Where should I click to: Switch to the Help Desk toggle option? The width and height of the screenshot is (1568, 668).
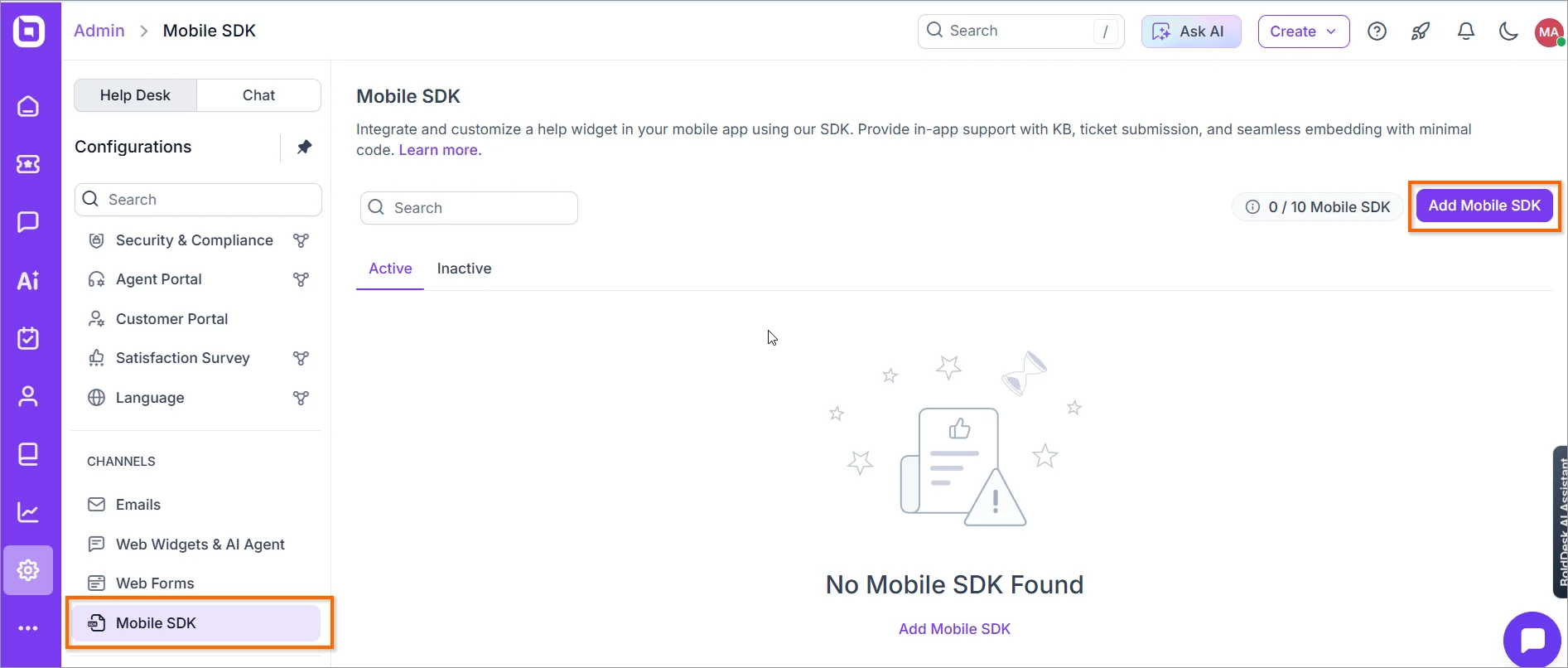135,94
